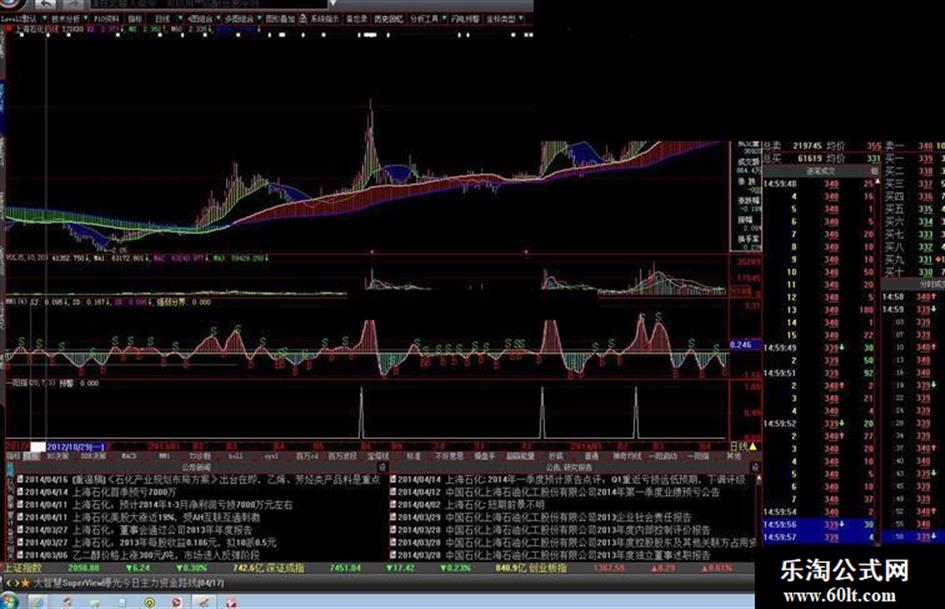The height and width of the screenshot is (609, 945).
Task: Open the Windows Start button
Action: tap(9, 601)
